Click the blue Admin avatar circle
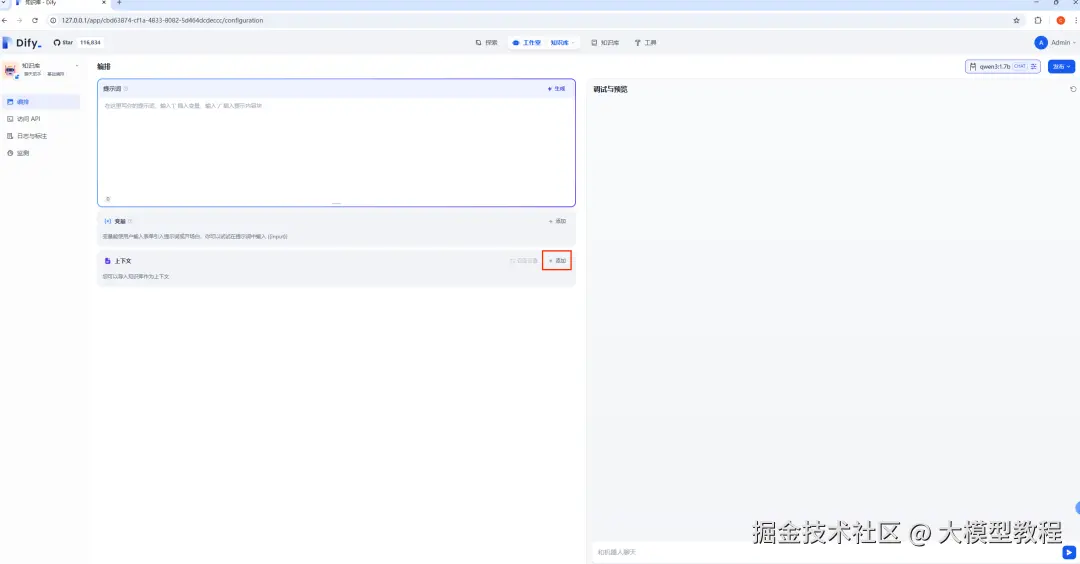The height and width of the screenshot is (564, 1080). 1041,43
